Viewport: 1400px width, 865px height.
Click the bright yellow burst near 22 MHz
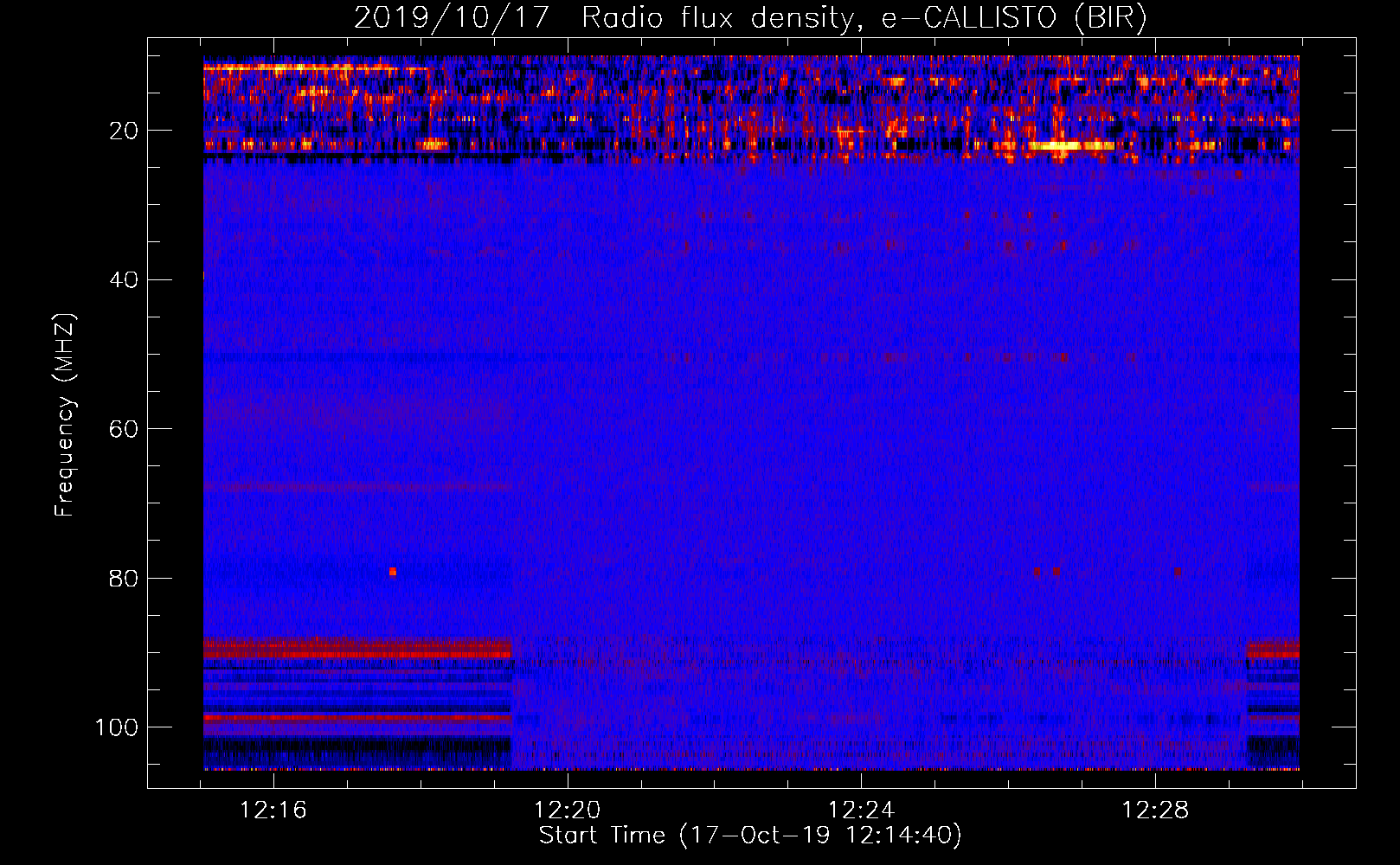pyautogui.click(x=1071, y=145)
